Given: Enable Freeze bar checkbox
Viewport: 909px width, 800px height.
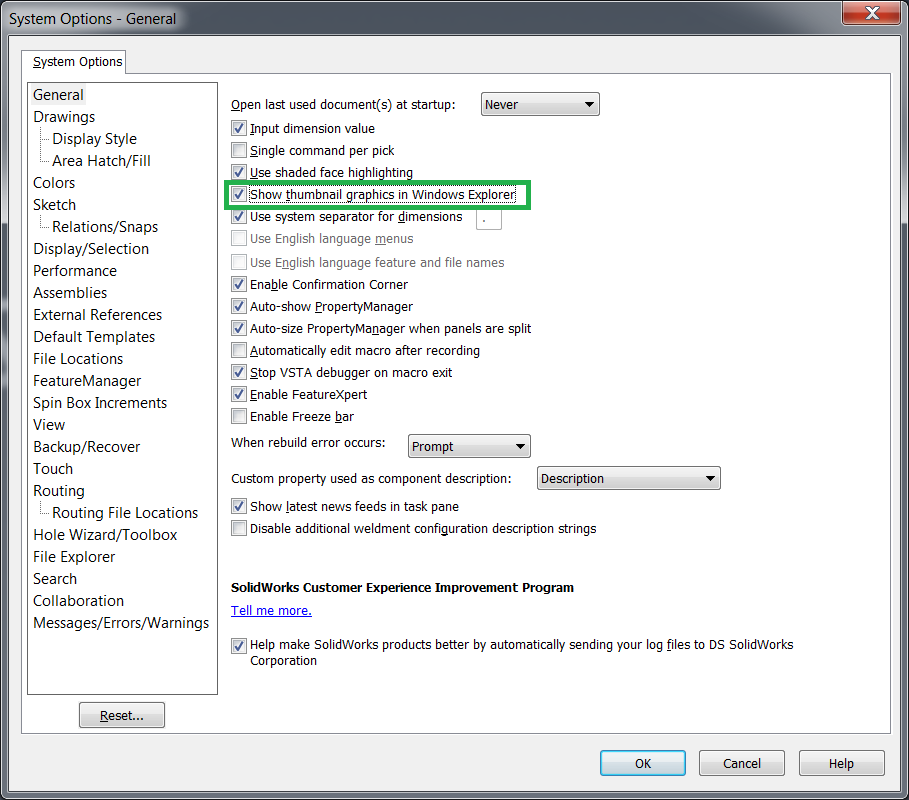Looking at the screenshot, I should pyautogui.click(x=238, y=416).
